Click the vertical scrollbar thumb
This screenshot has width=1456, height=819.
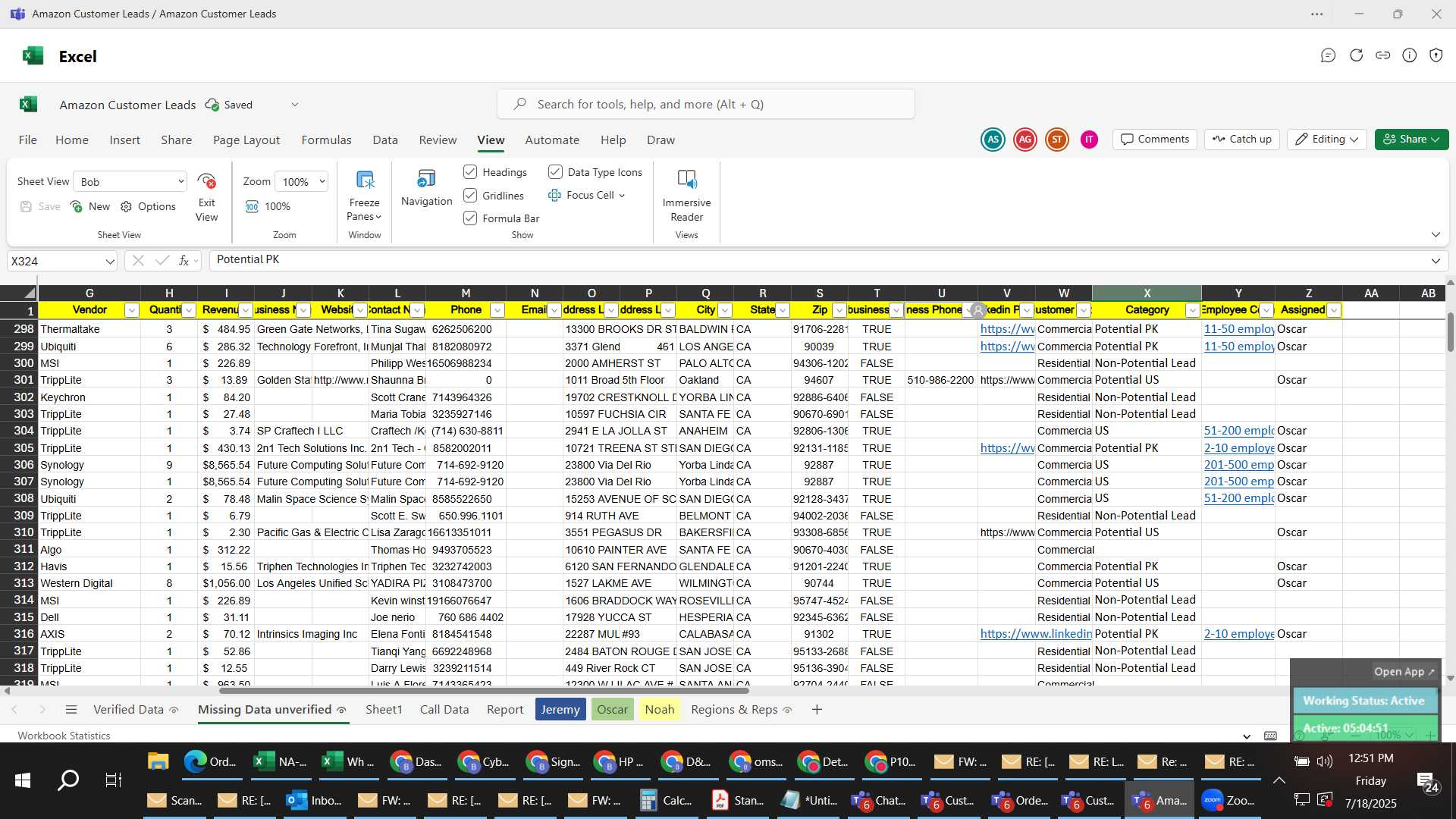pos(1450,331)
